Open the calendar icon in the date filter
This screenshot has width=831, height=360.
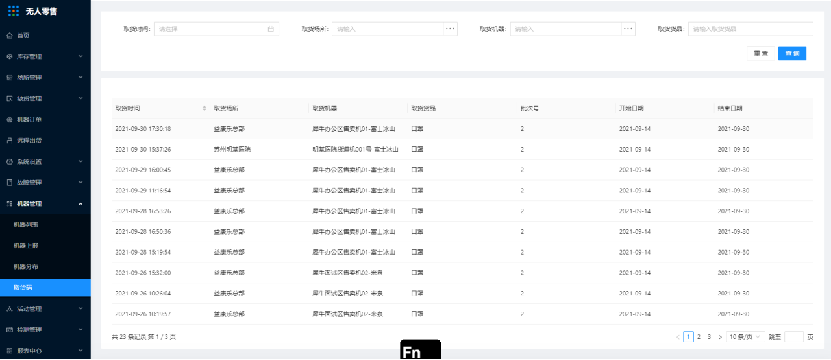[270, 29]
